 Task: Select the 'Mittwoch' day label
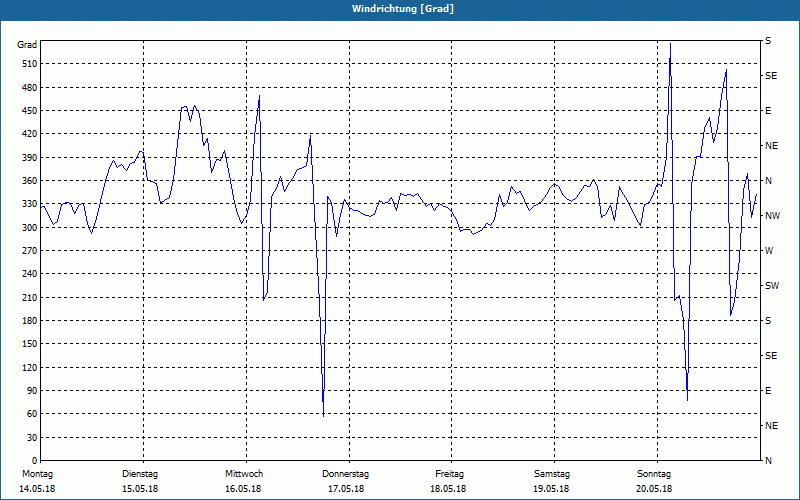click(244, 474)
